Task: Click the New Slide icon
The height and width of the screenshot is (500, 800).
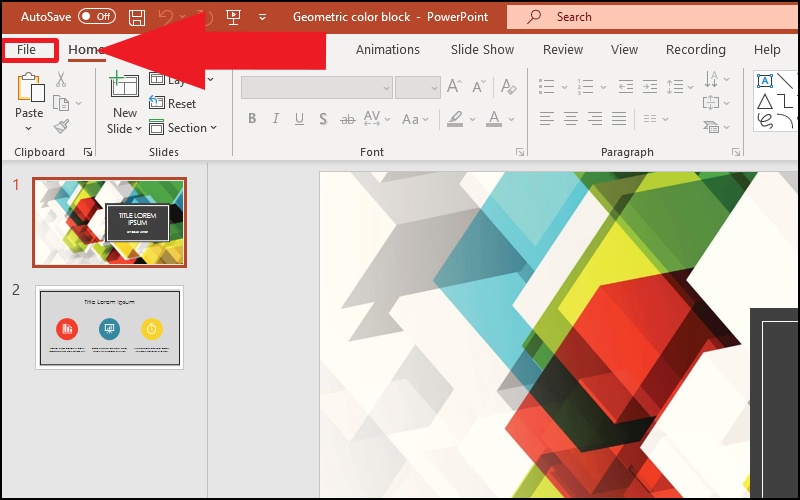Action: click(124, 85)
